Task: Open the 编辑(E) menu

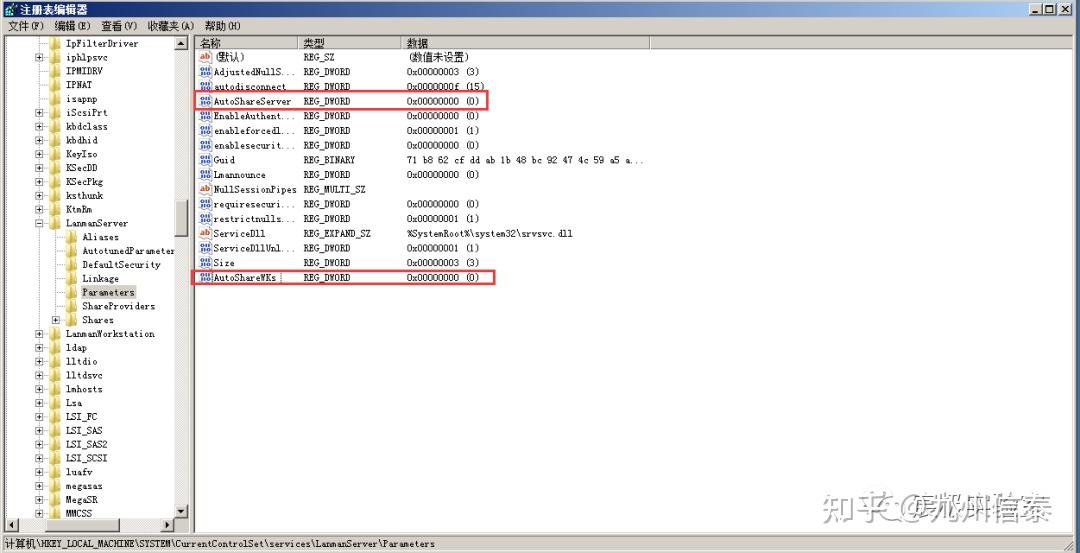Action: pyautogui.click(x=73, y=26)
